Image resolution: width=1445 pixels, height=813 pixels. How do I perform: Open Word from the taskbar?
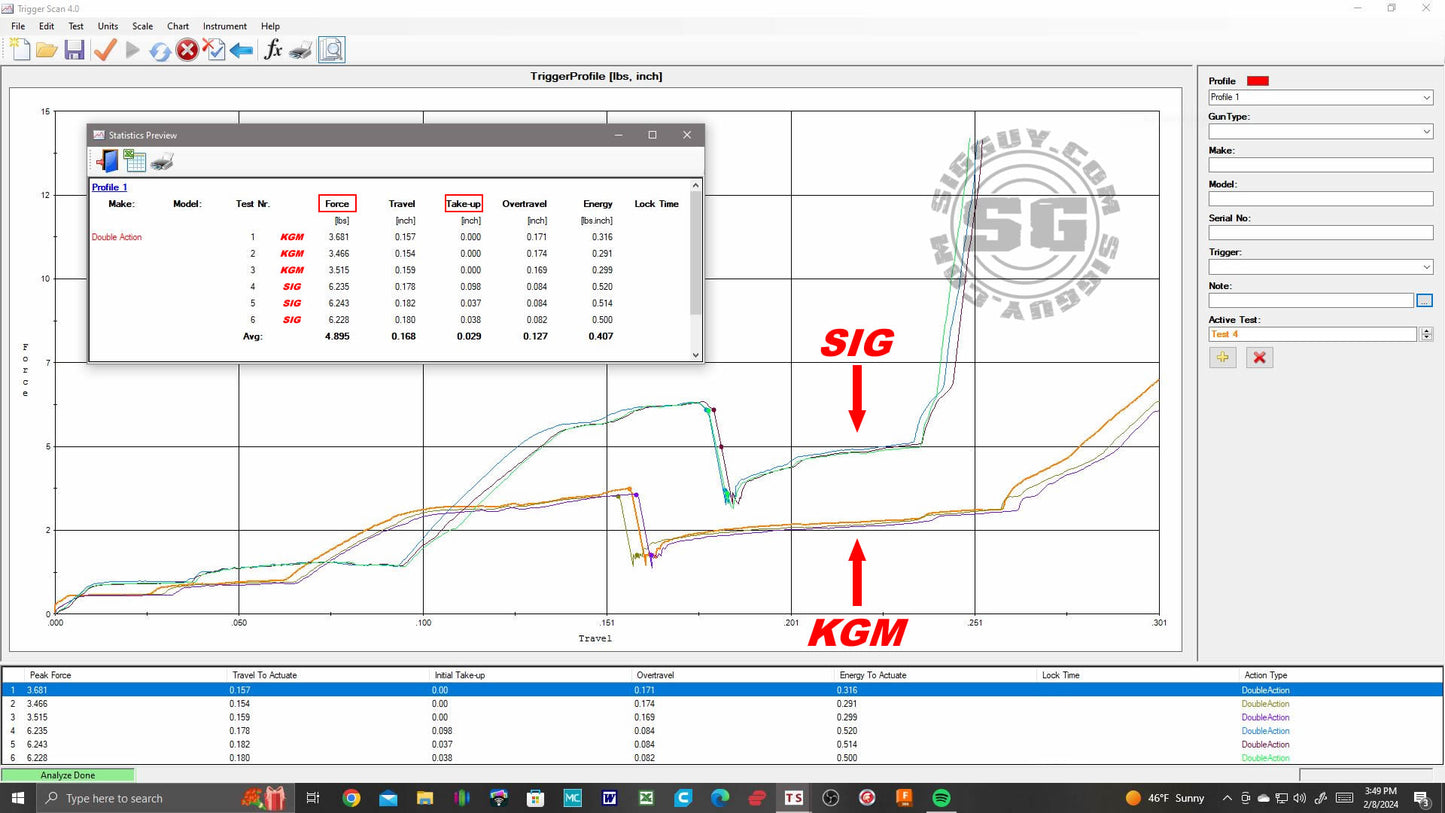tap(609, 798)
